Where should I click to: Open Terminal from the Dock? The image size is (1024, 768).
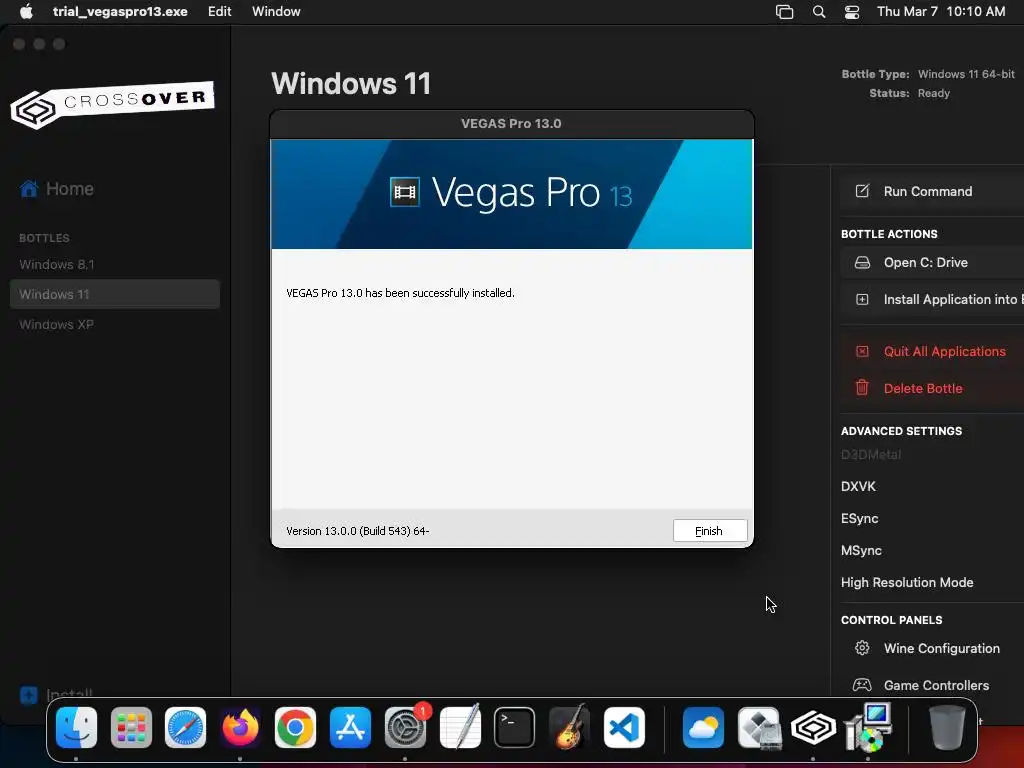pyautogui.click(x=515, y=728)
